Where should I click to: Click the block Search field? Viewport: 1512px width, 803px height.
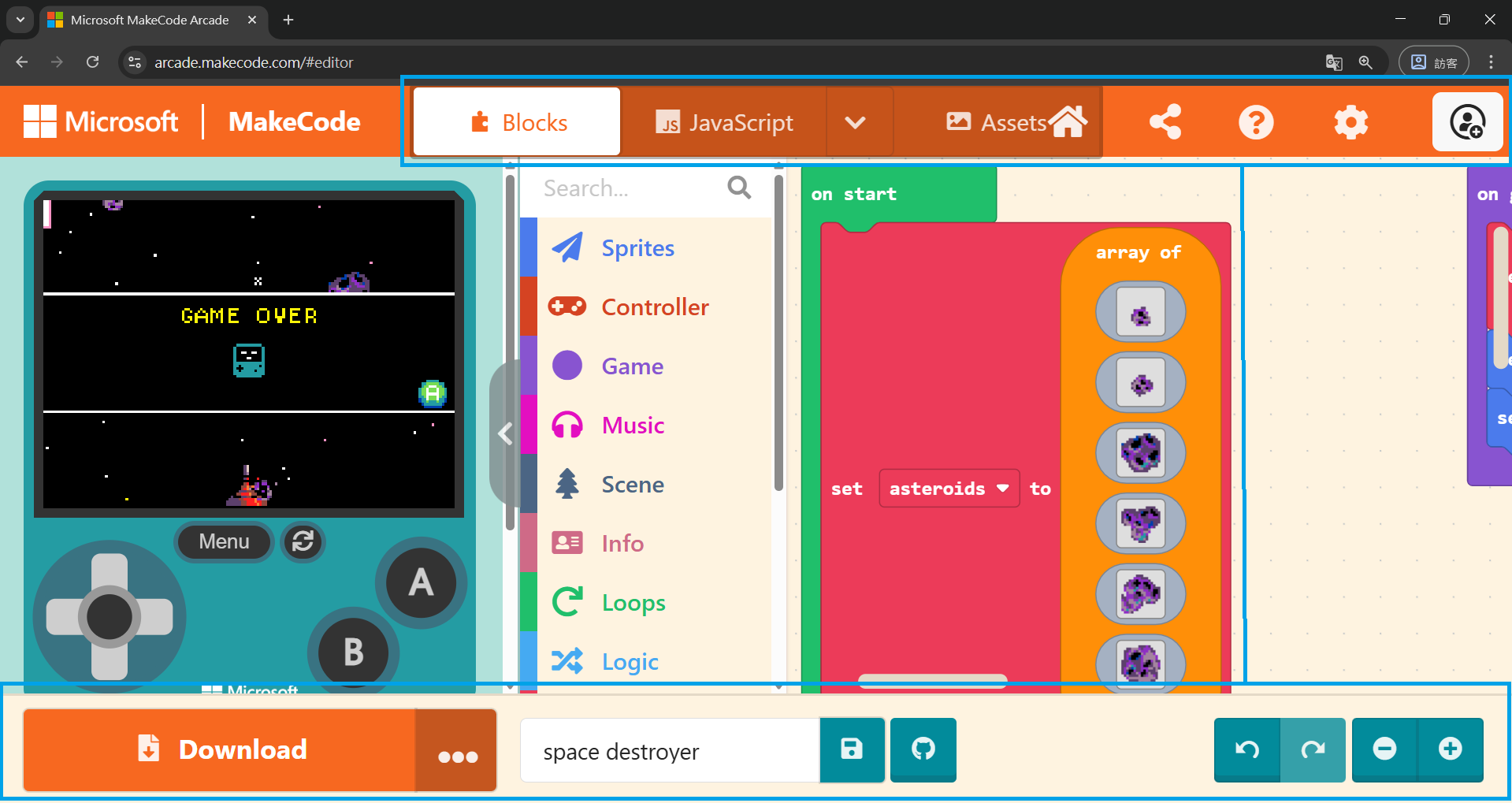coord(630,188)
